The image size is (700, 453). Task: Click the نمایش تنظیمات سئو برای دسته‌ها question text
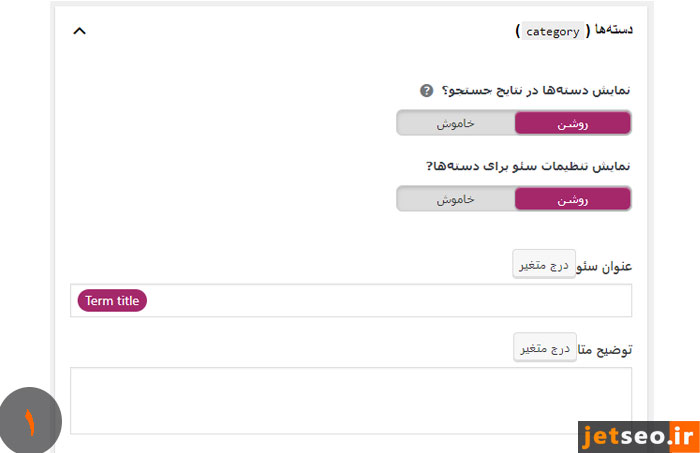tap(529, 166)
